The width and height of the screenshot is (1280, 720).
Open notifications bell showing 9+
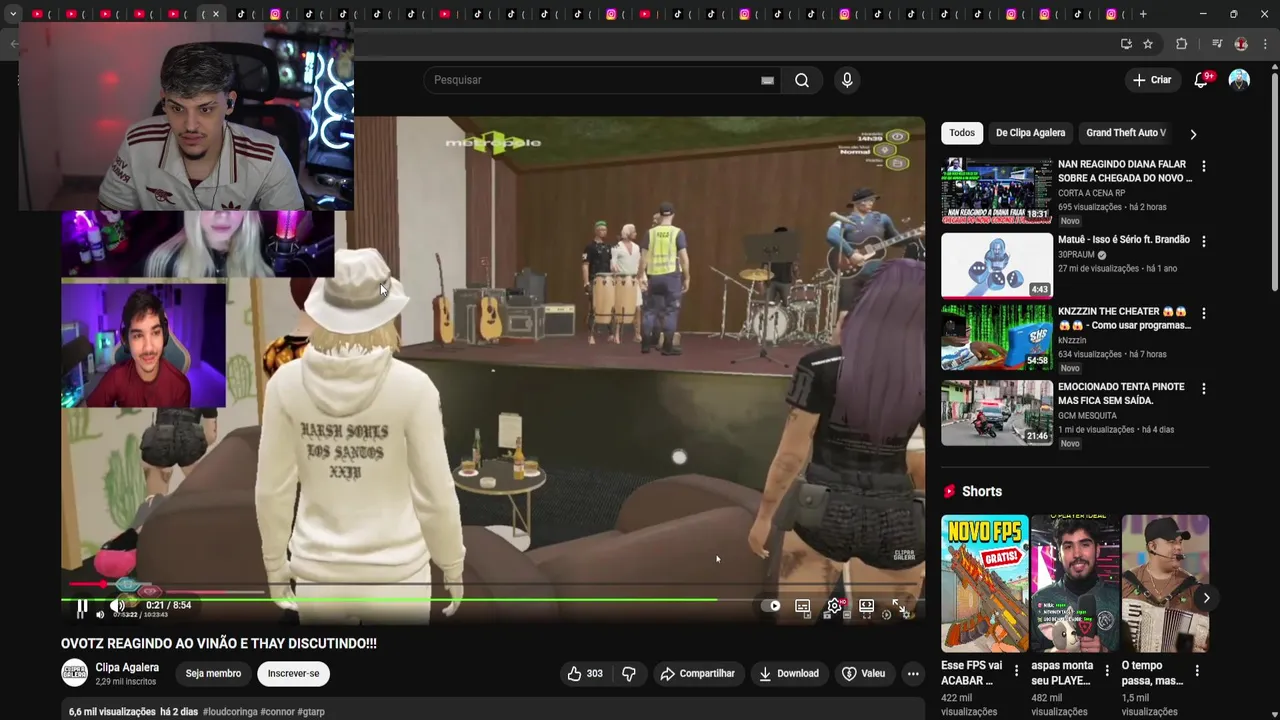(1201, 80)
